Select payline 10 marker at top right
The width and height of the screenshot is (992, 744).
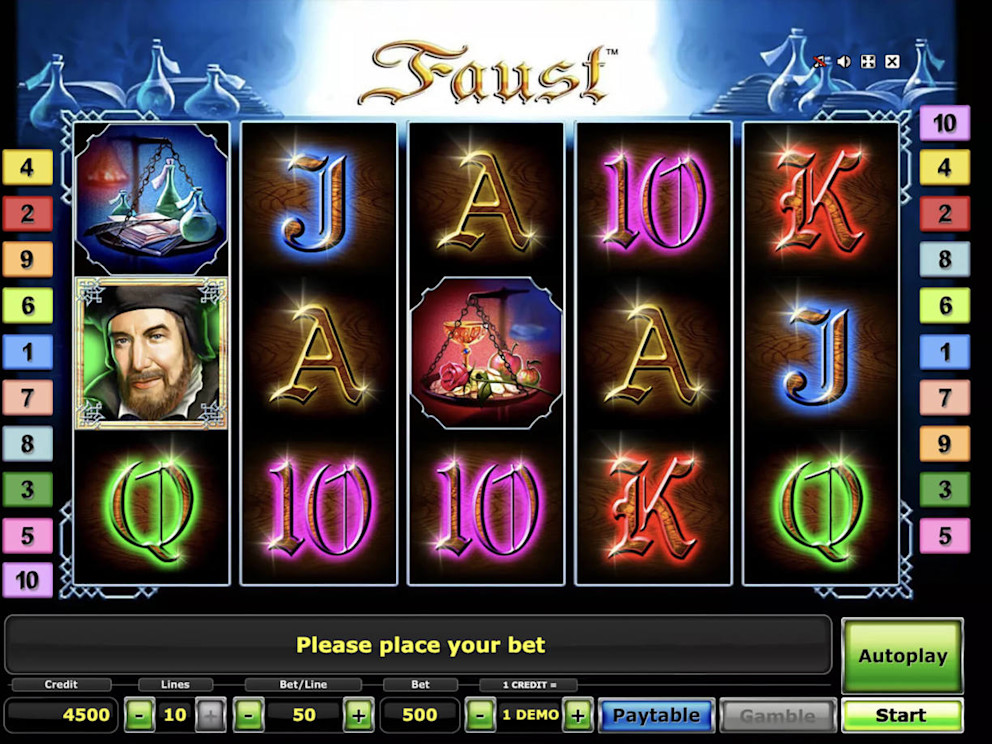944,122
